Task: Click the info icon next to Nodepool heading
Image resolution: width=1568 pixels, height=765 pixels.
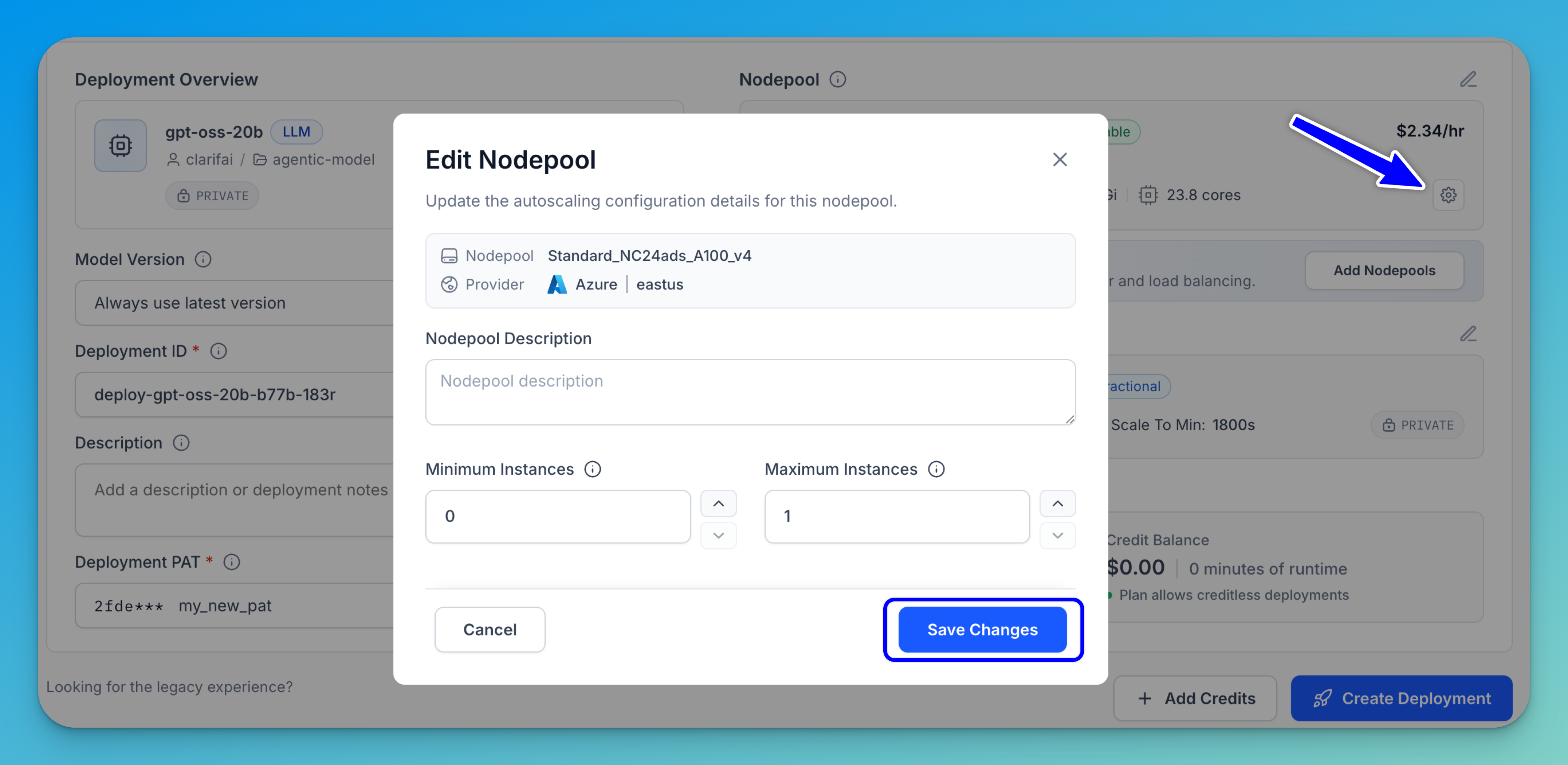Action: tap(837, 79)
